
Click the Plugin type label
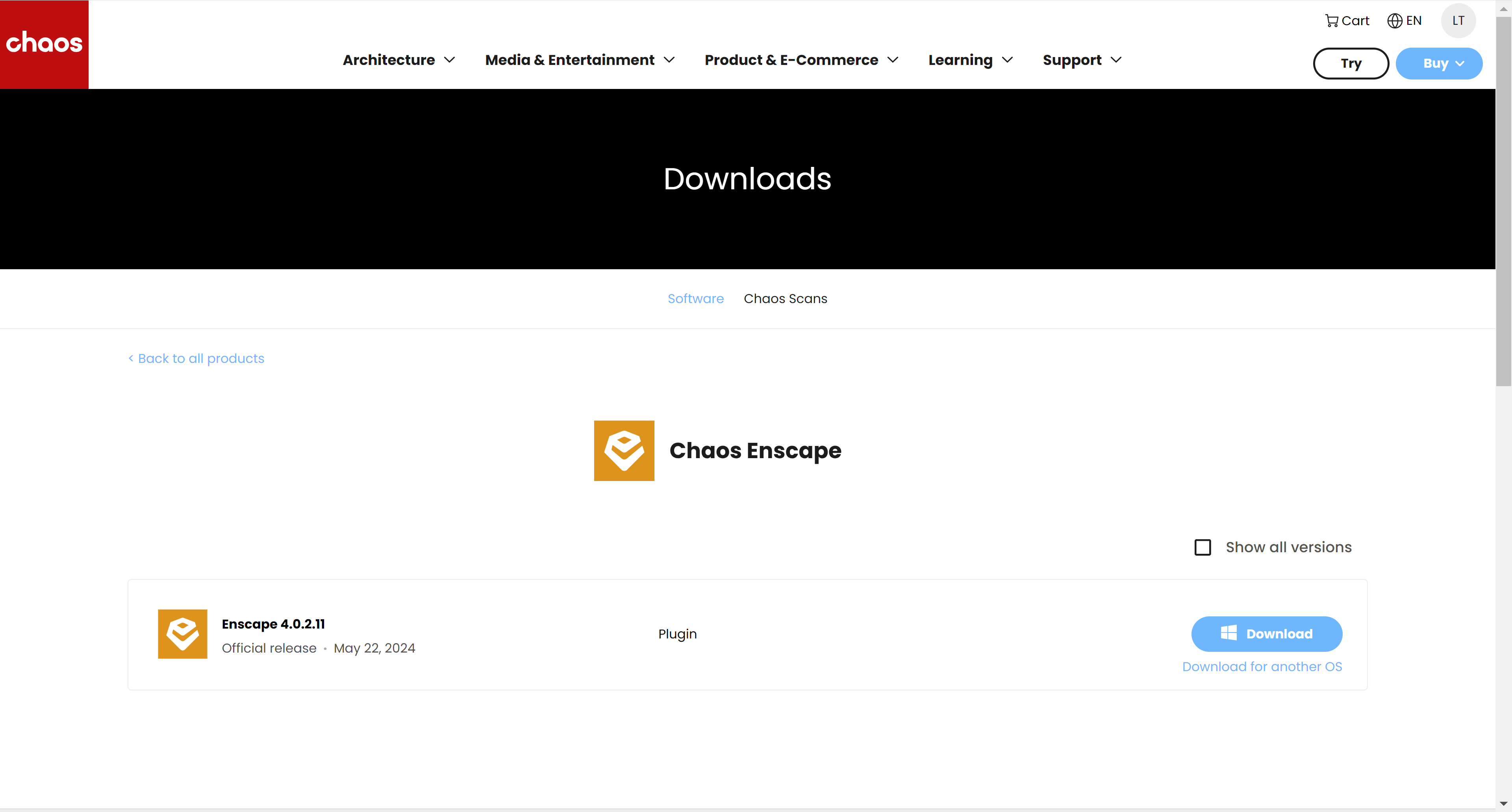coord(677,634)
